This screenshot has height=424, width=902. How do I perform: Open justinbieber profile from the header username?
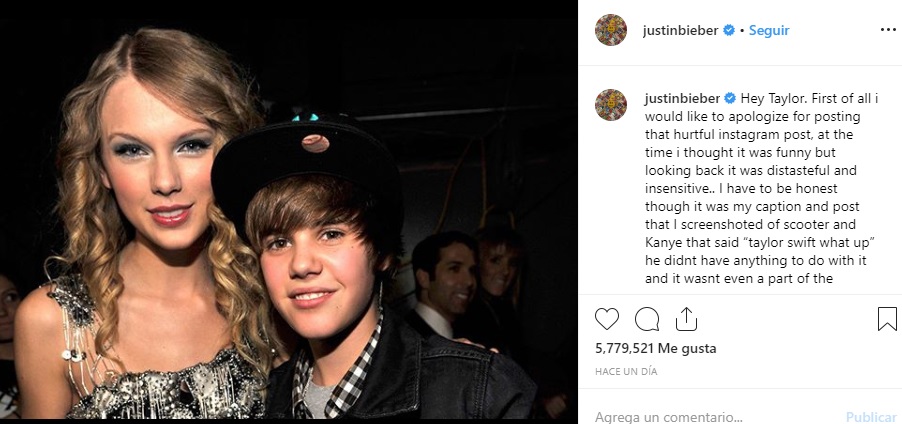[681, 30]
